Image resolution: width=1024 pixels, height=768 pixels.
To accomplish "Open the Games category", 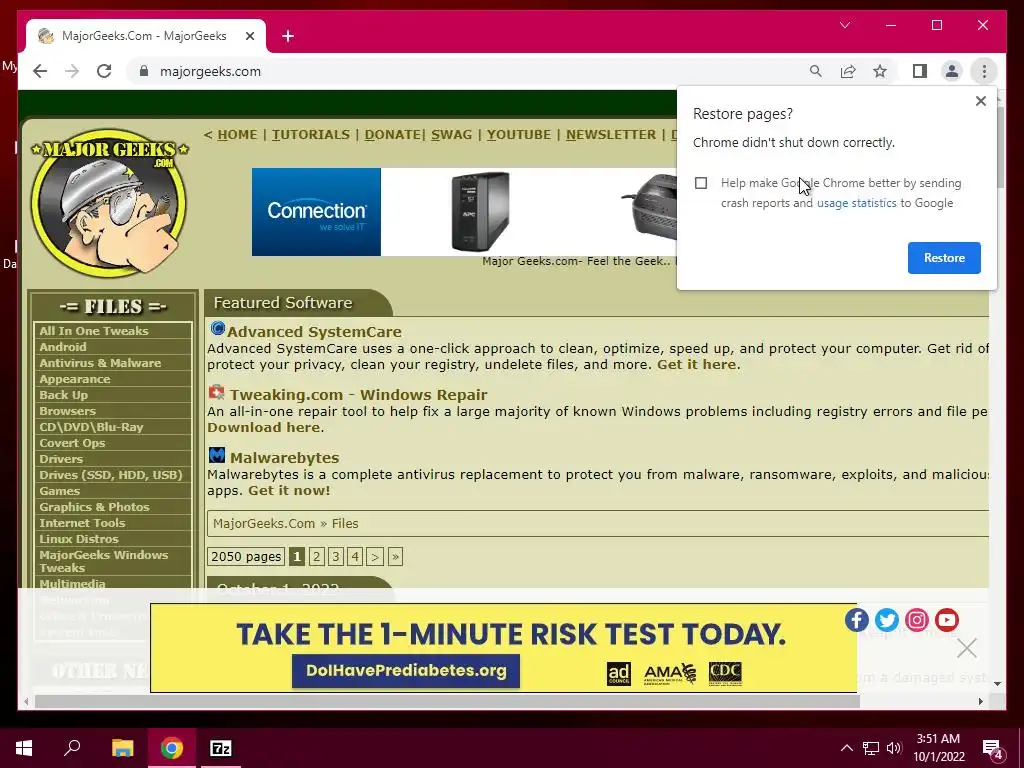I will point(59,491).
